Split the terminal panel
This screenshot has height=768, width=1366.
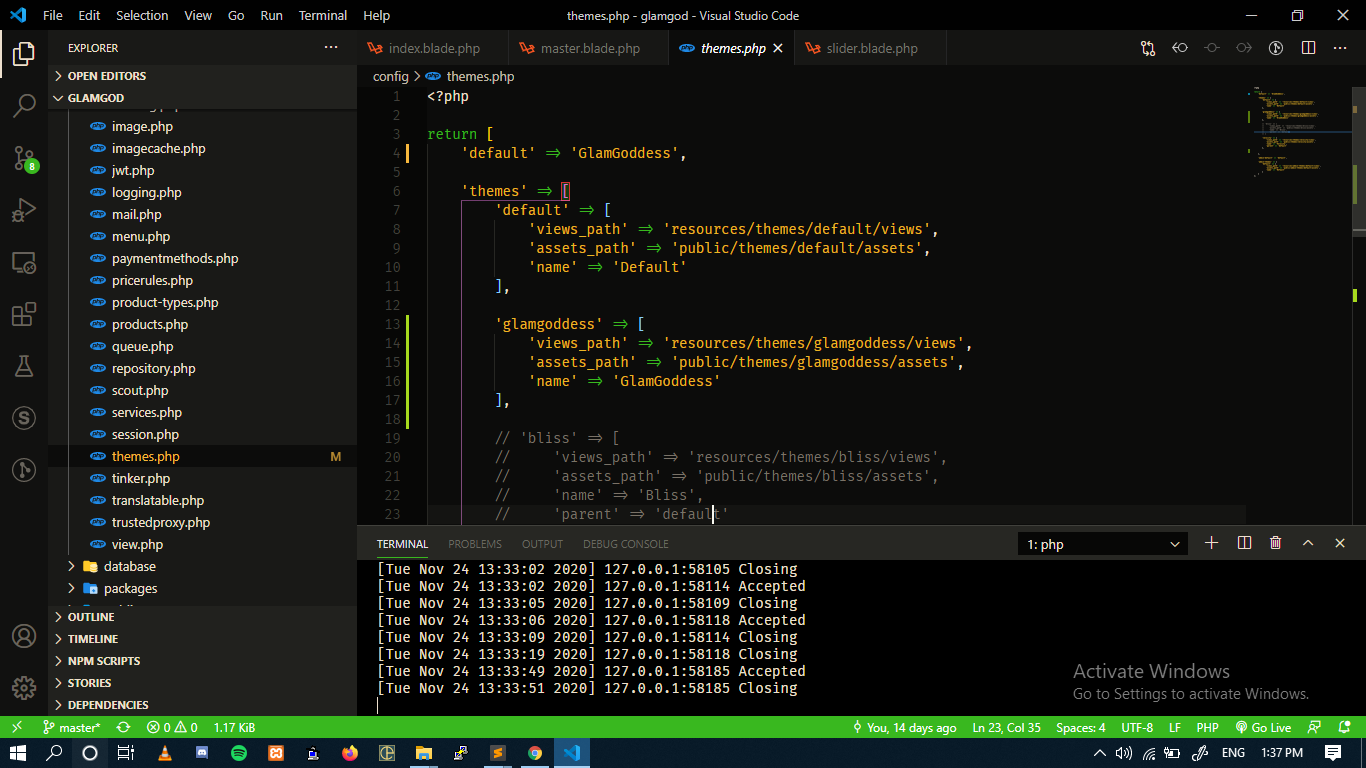click(1244, 543)
